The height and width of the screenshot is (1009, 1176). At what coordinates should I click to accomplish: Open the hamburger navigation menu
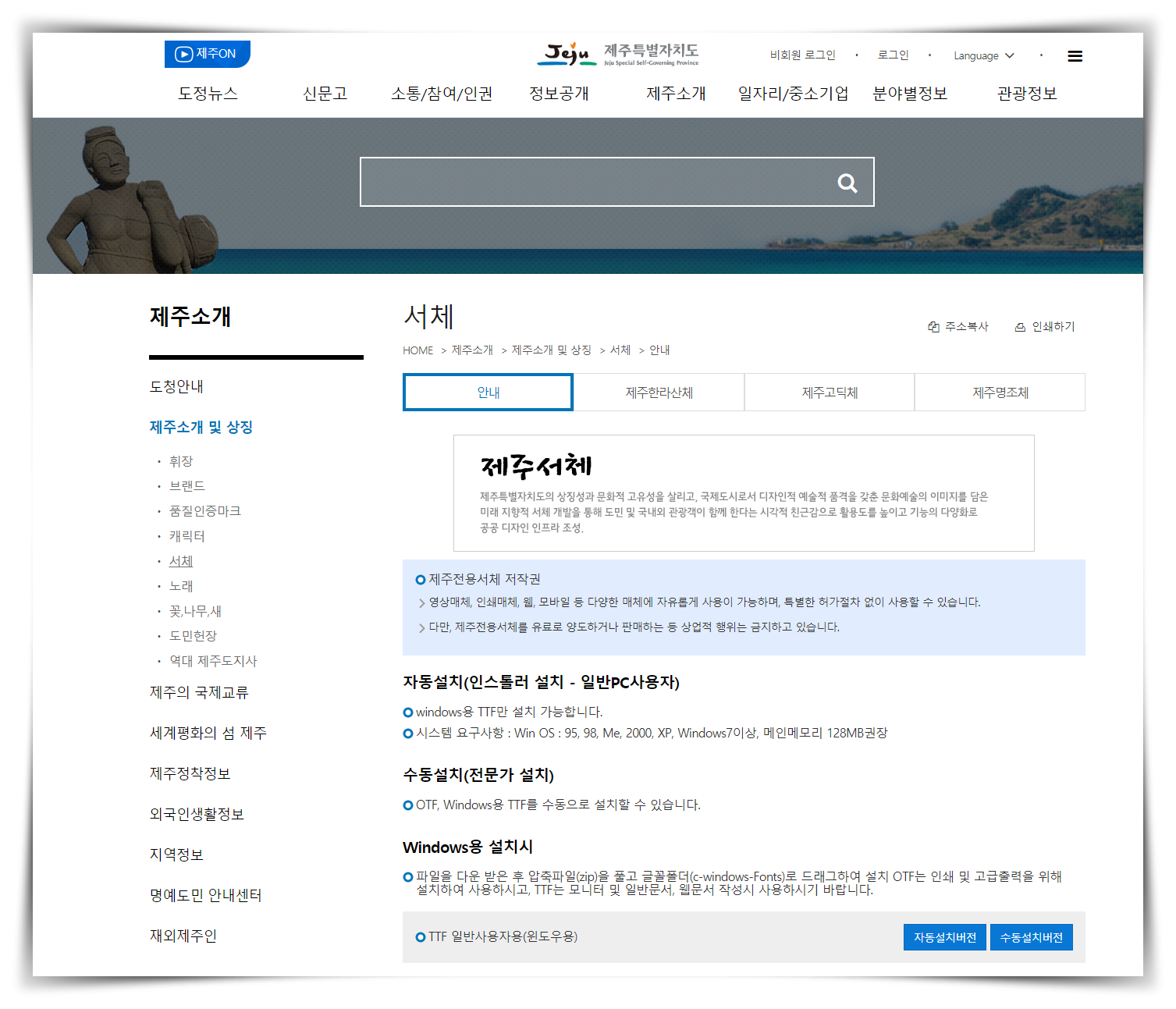pyautogui.click(x=1075, y=55)
